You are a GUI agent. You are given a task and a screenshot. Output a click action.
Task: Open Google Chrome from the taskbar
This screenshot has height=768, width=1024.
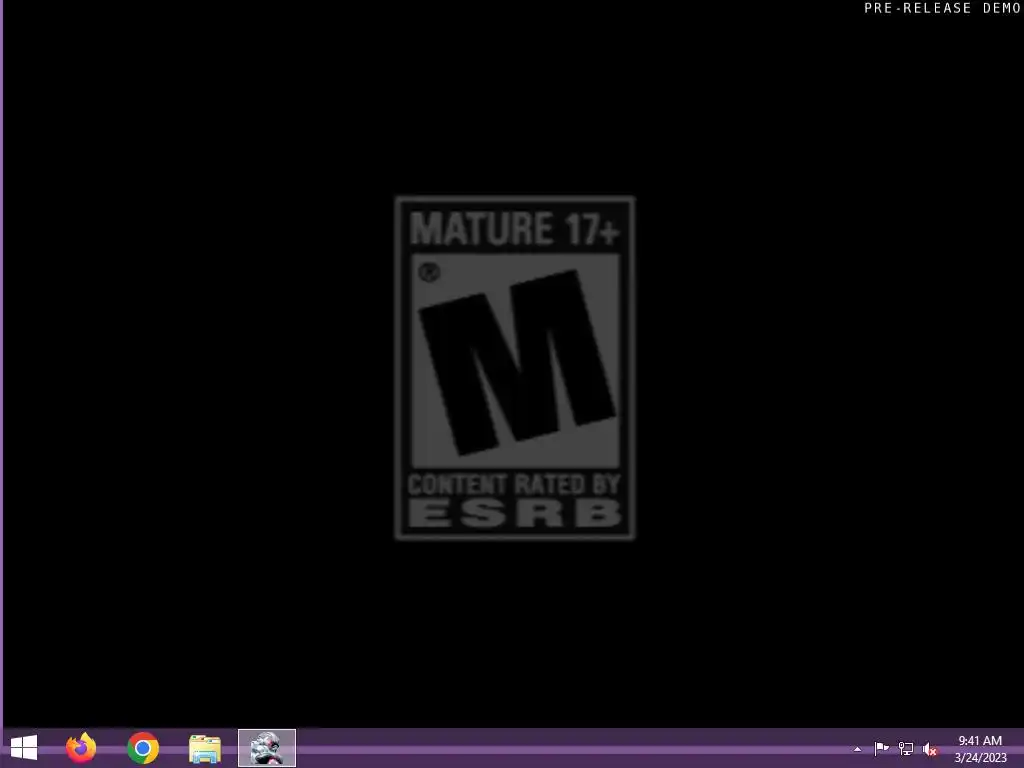tap(143, 748)
